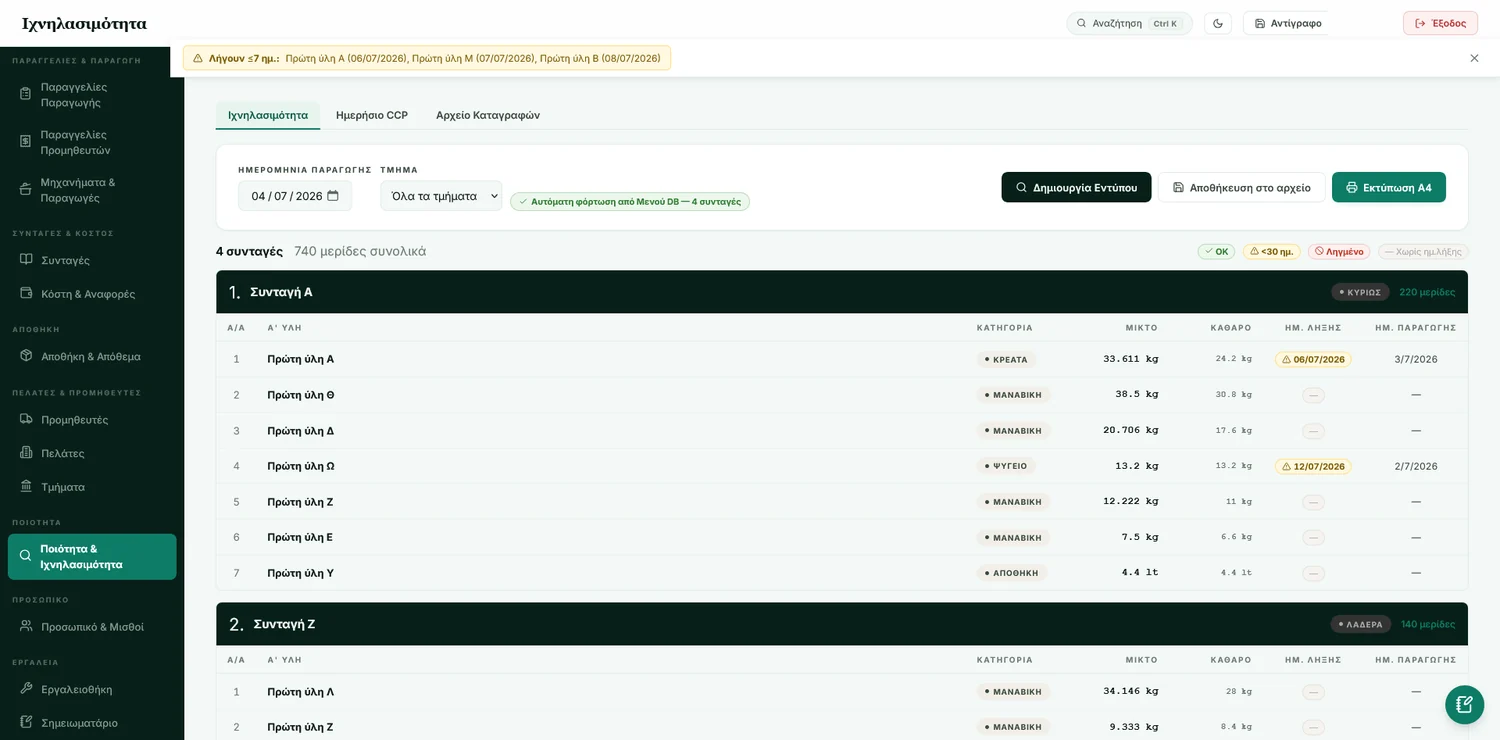The width and height of the screenshot is (1500, 740).
Task: Open Προσωπικό & Μισθοί people icon
Action: pyautogui.click(x=26, y=626)
